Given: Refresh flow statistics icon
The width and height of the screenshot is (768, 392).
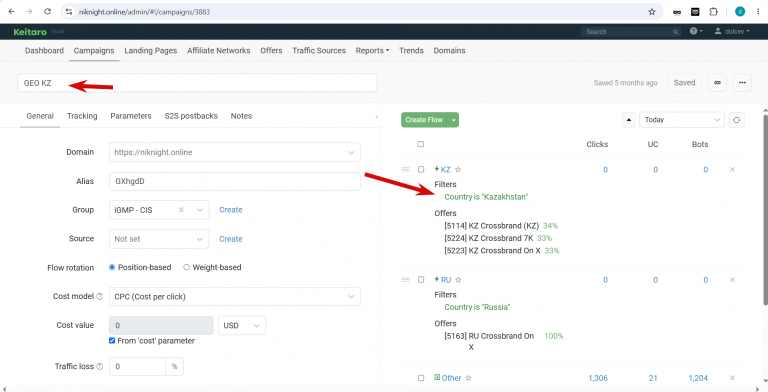Looking at the screenshot, I should (736, 120).
